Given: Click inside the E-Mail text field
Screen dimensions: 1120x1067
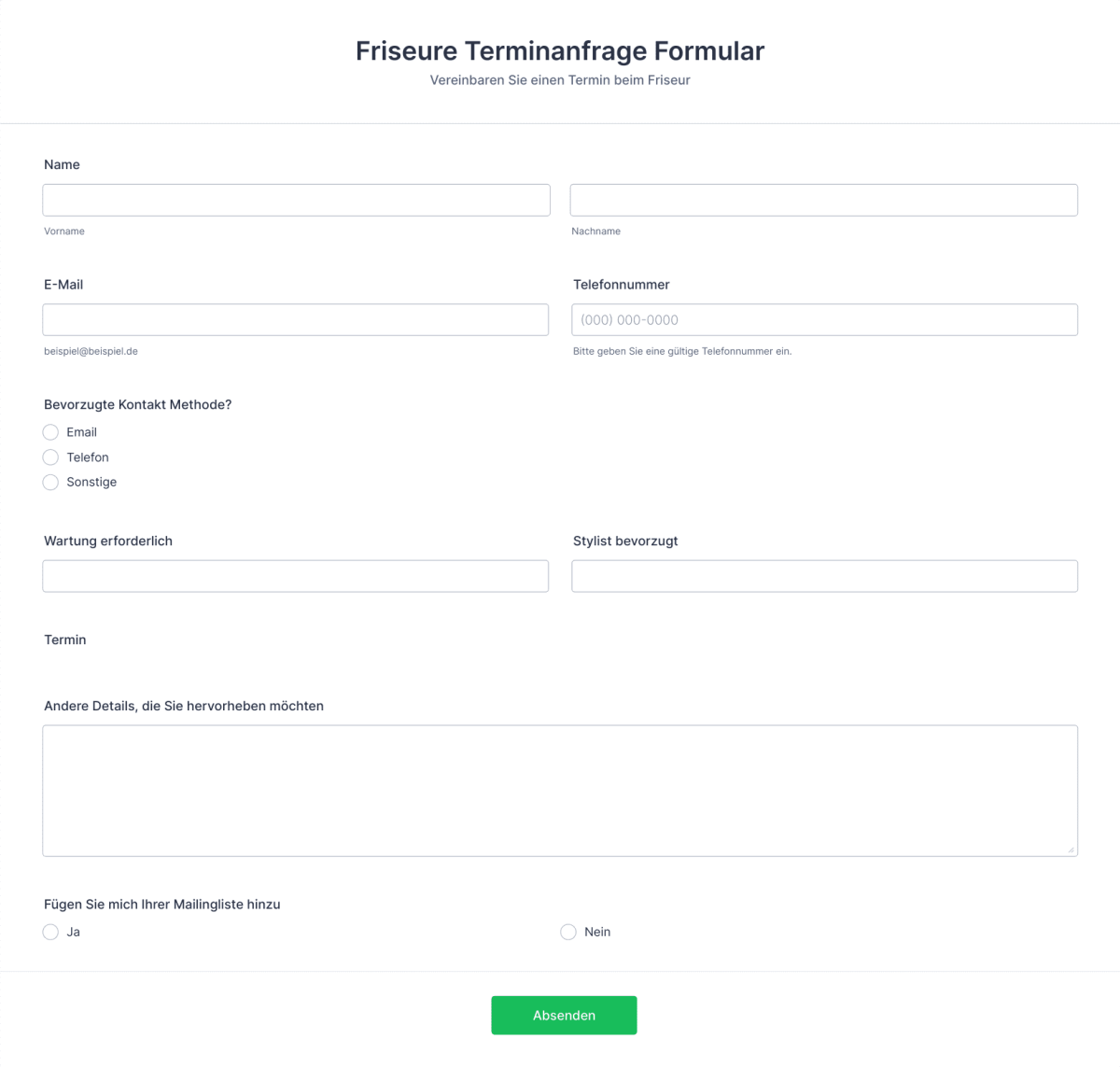Looking at the screenshot, I should point(295,319).
